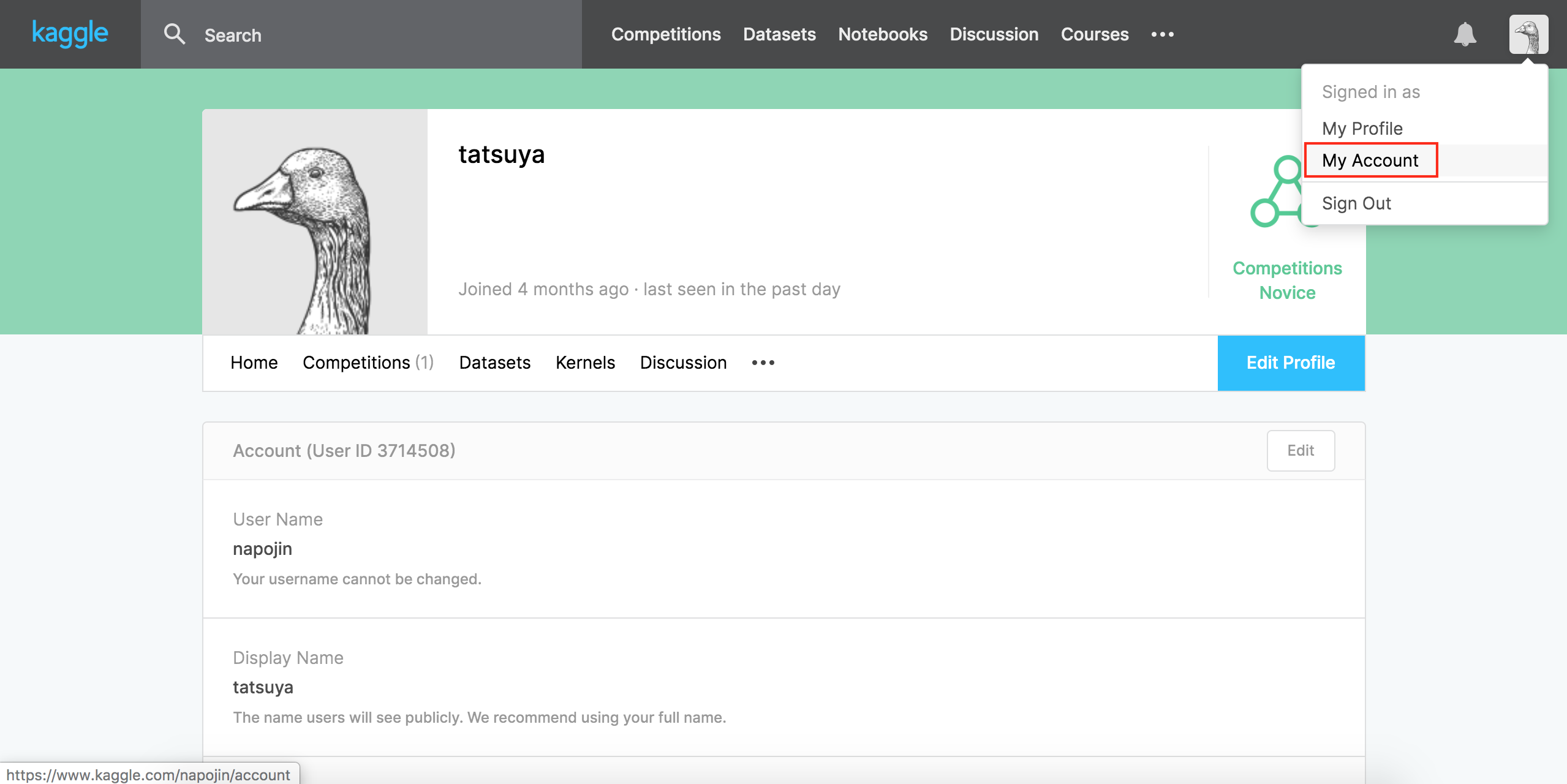The height and width of the screenshot is (784, 1567).
Task: Open Notebooks from the header
Action: coord(882,34)
